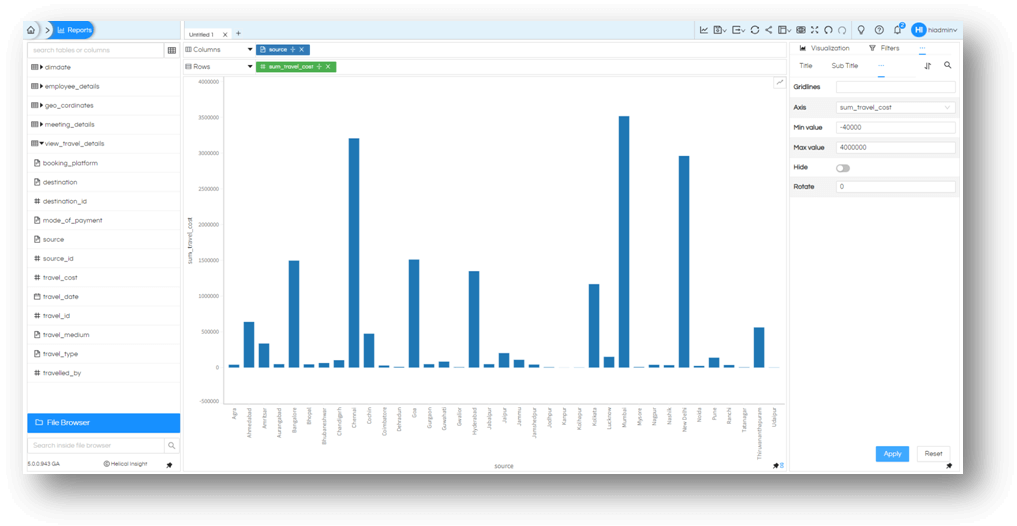Click the home icon in breadcrumb
Viewport: 1017px width, 526px height.
point(30,30)
